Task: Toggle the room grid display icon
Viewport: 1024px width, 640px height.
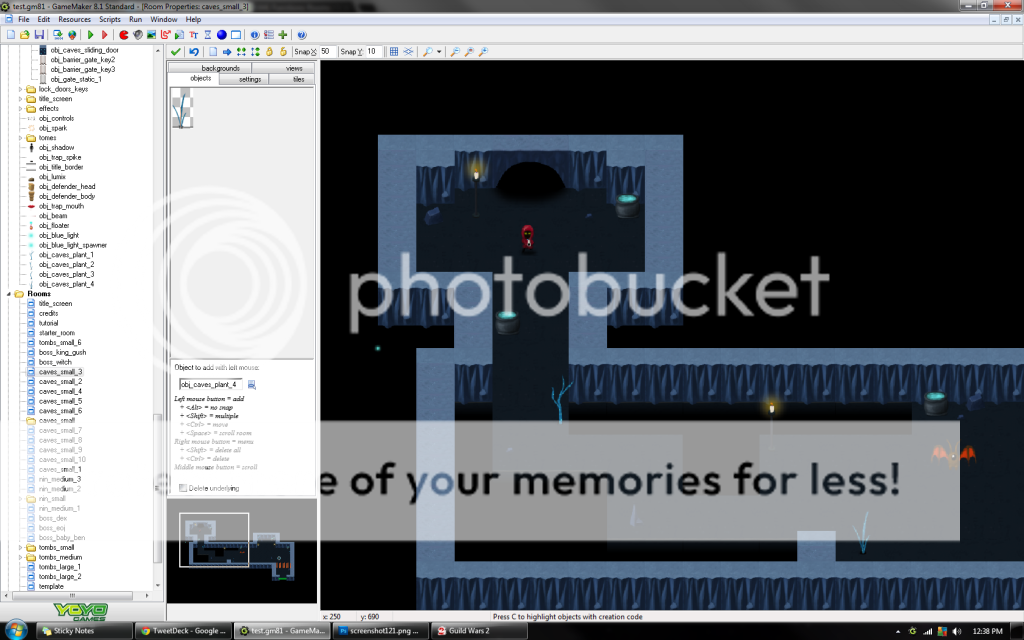Action: [x=394, y=51]
